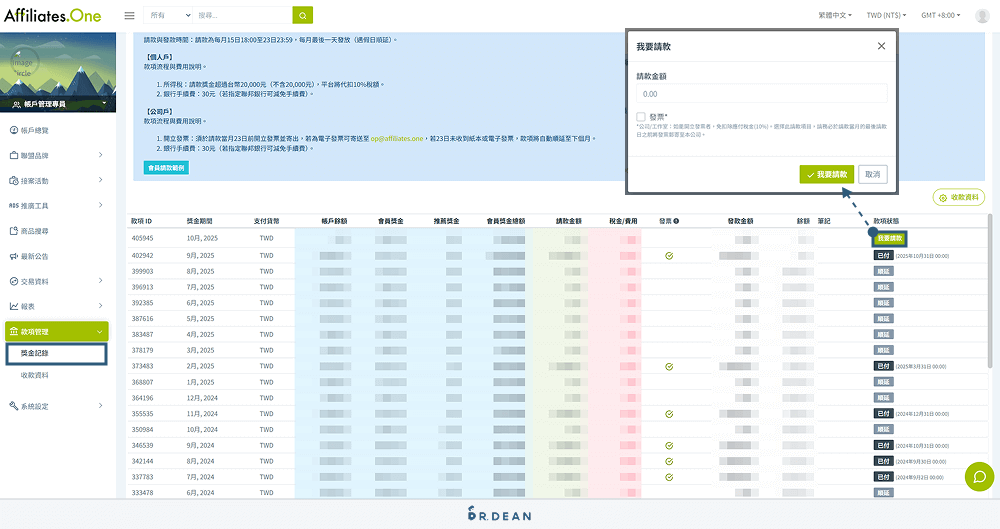Sort by the 款項 ID column header
The image size is (1000, 529).
142,221
